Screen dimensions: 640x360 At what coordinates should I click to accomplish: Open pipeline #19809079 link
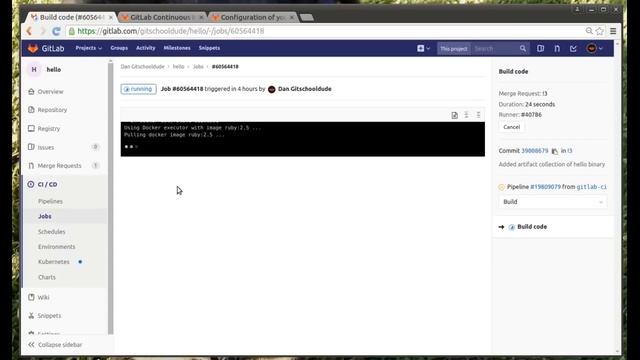point(545,187)
